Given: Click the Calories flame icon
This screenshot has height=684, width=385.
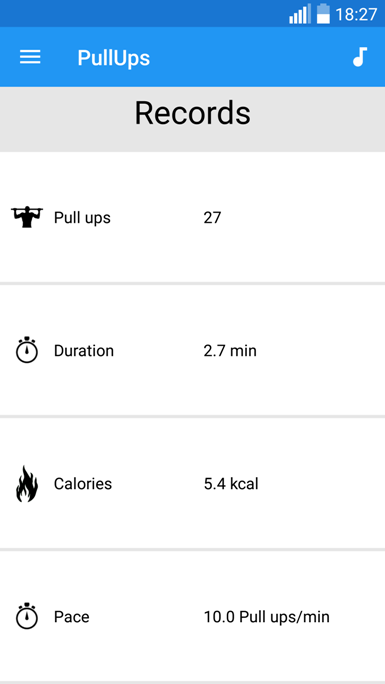Looking at the screenshot, I should tap(27, 483).
